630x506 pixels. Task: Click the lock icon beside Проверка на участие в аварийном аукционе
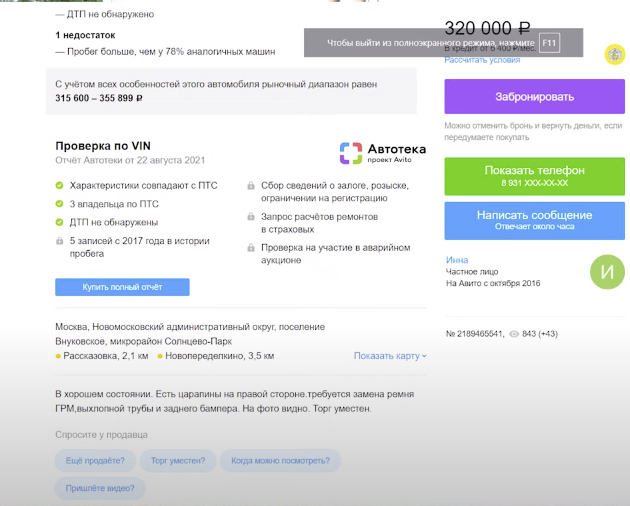click(251, 248)
